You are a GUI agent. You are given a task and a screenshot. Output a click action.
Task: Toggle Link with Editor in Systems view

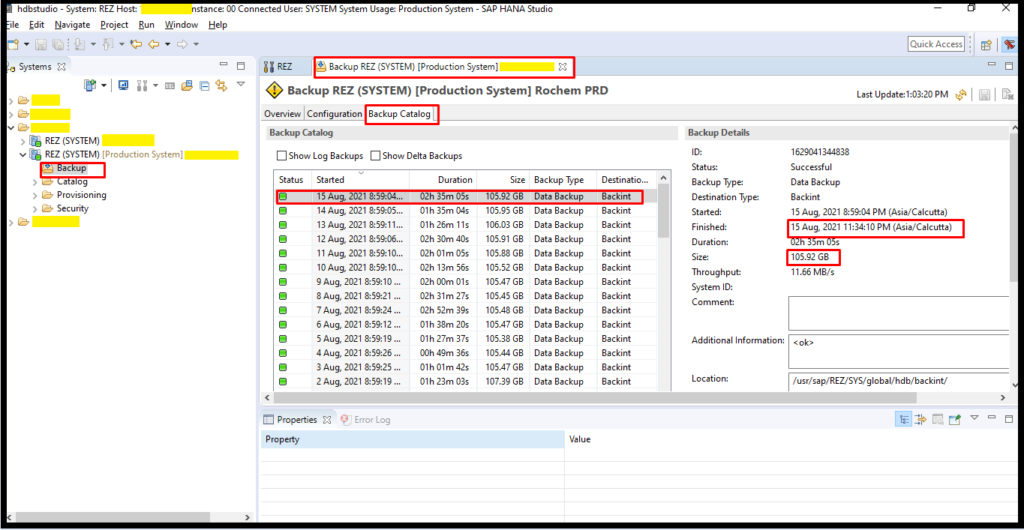[221, 86]
